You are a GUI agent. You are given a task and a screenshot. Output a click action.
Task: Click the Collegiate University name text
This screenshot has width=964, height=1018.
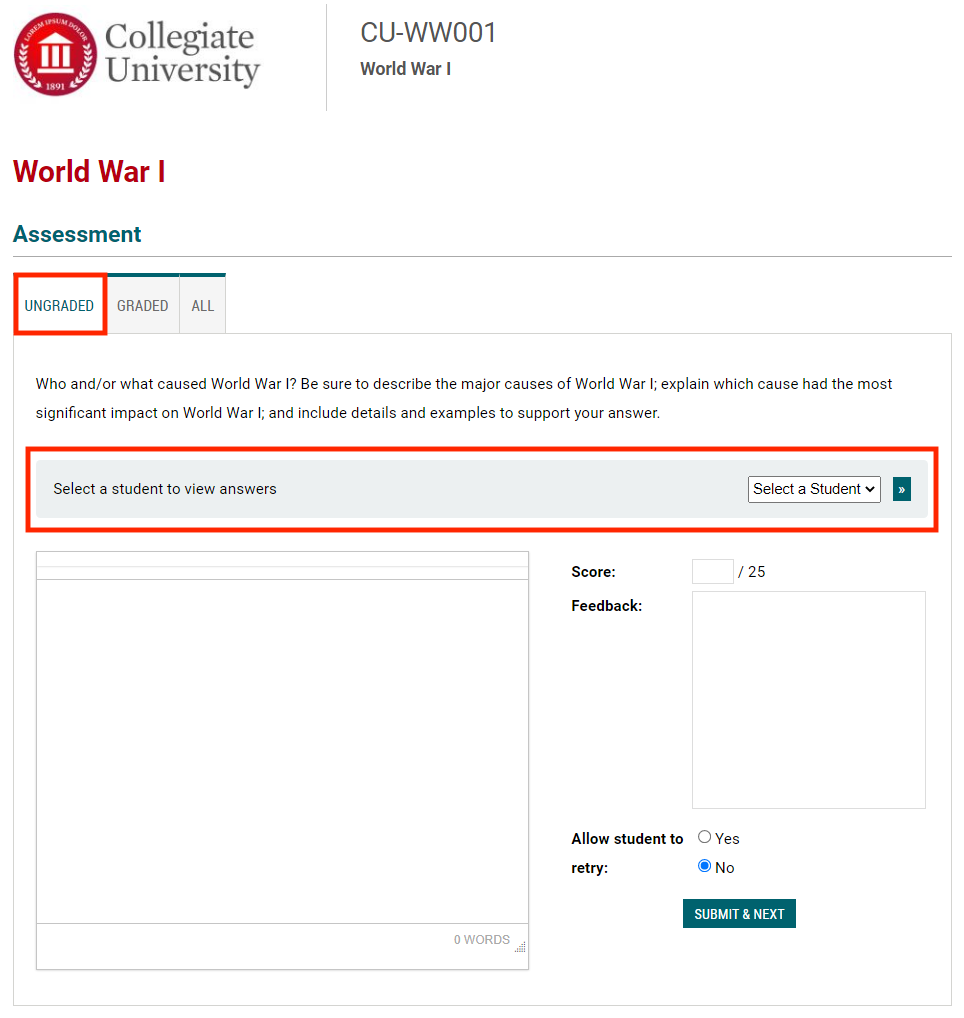pos(182,53)
